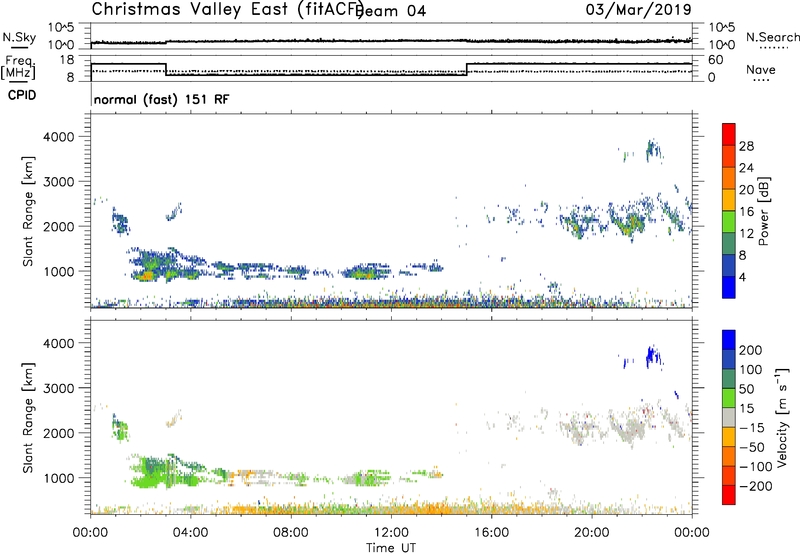Select the 'N.Search' legend label

coord(772,37)
